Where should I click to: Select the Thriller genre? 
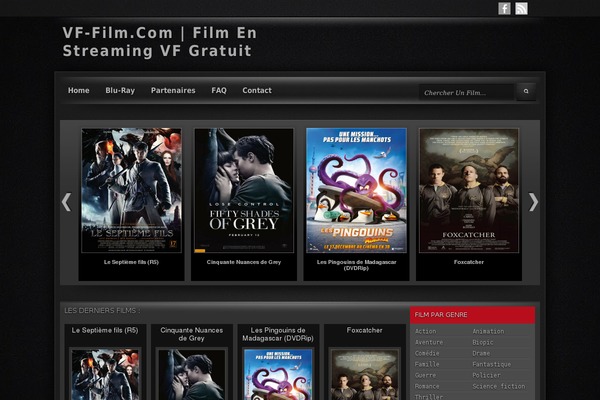click(429, 397)
